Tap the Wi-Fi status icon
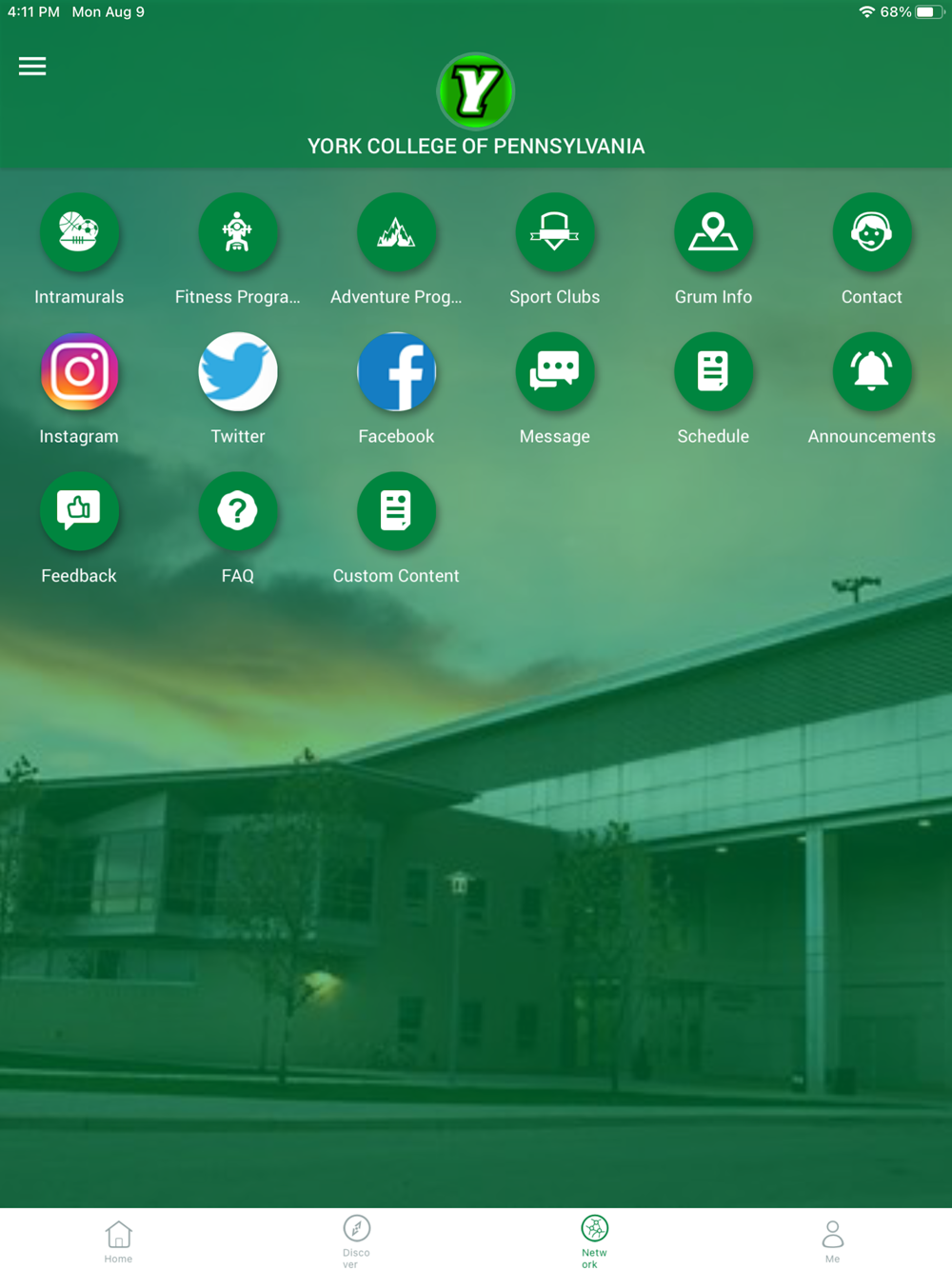This screenshot has width=952, height=1270. pyautogui.click(x=866, y=12)
